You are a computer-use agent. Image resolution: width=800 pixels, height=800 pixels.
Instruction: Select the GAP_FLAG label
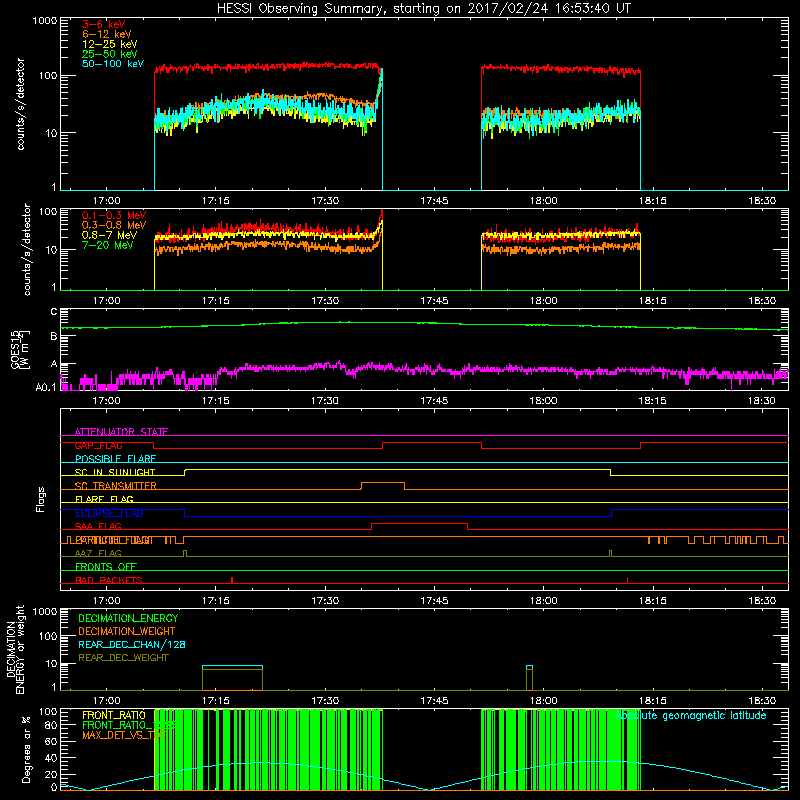pos(98,445)
